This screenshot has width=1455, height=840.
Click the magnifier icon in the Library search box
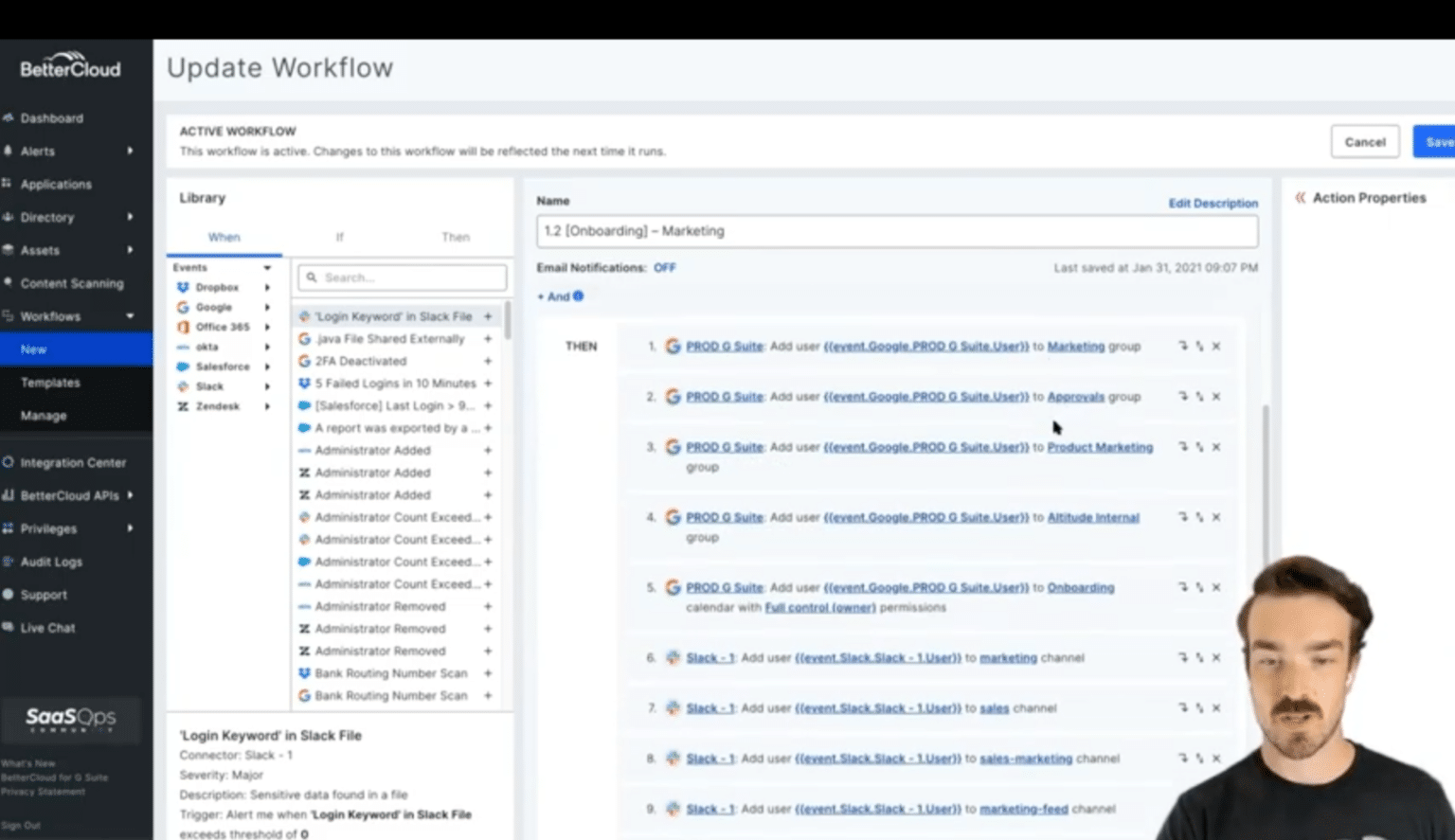(x=314, y=277)
